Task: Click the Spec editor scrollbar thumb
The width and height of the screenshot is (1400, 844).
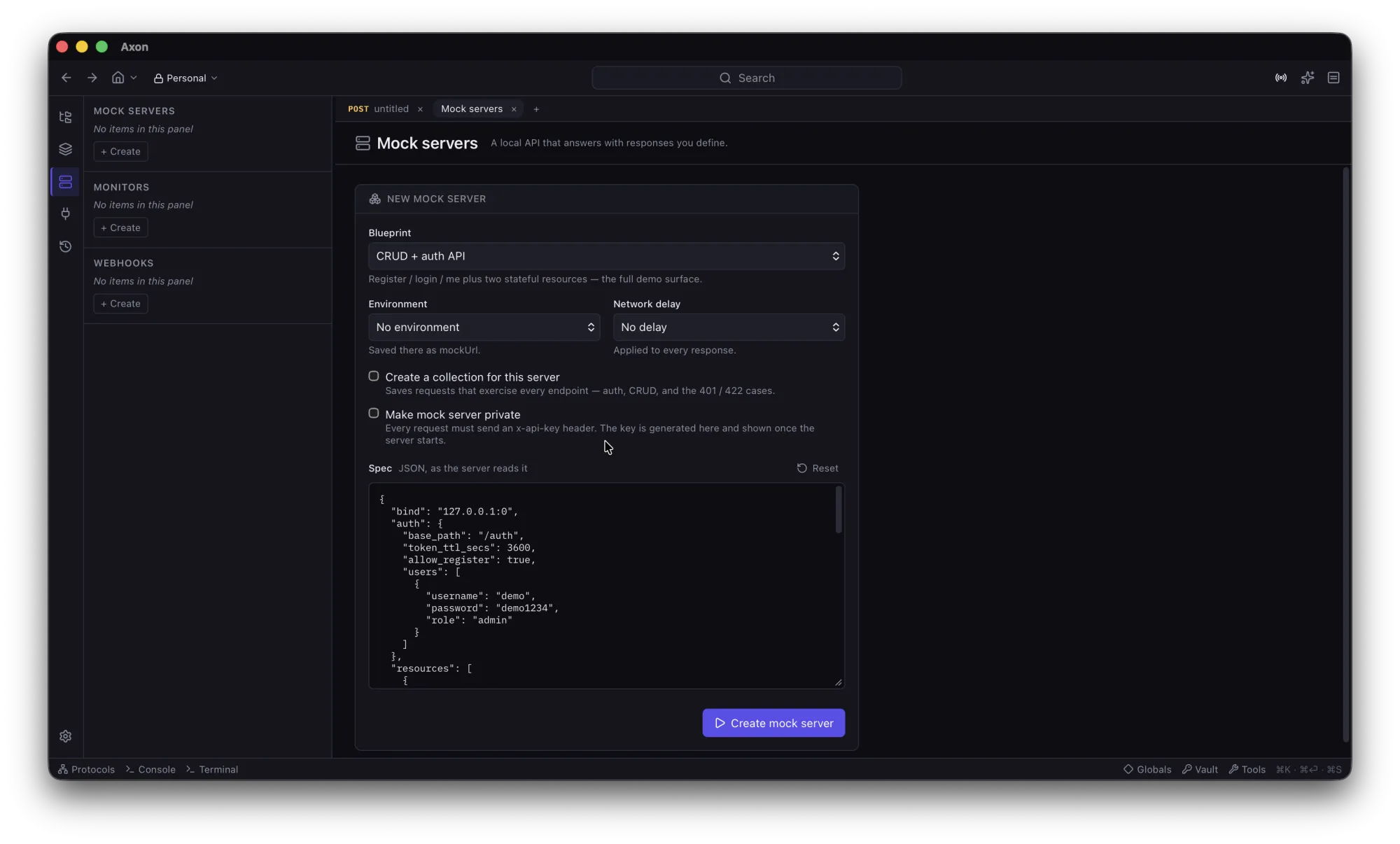Action: point(839,510)
